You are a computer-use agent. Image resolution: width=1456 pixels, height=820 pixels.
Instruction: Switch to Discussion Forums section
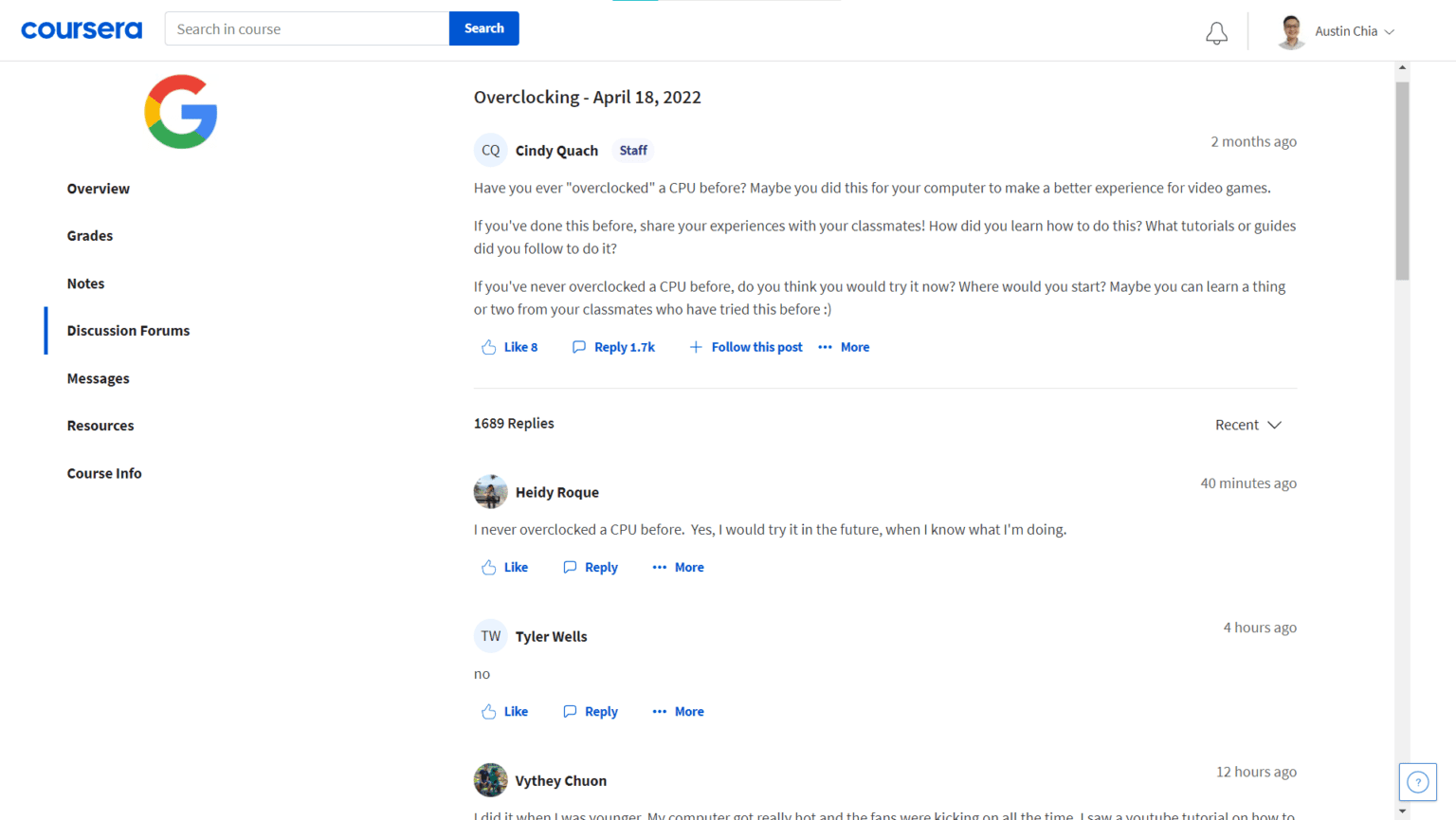(128, 331)
